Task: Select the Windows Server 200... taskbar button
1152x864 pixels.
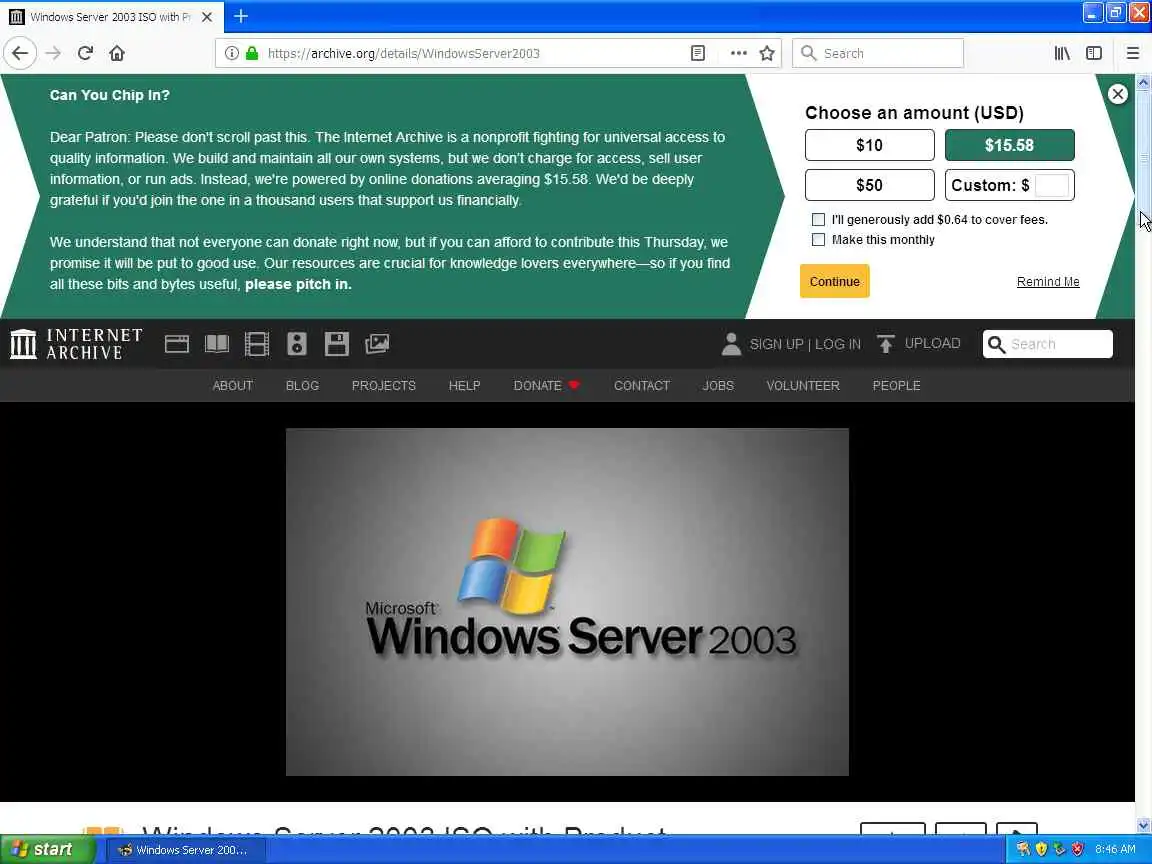Action: (x=187, y=850)
